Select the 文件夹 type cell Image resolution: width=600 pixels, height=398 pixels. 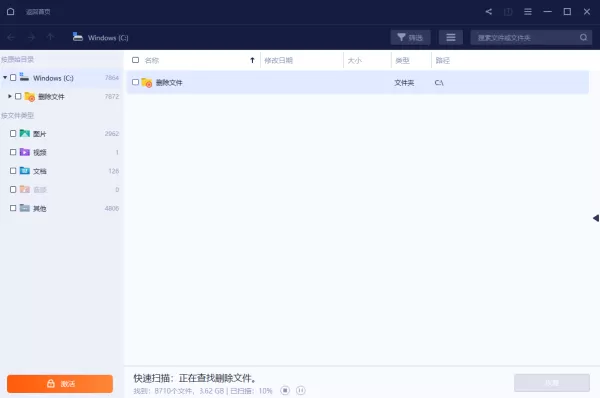click(404, 83)
